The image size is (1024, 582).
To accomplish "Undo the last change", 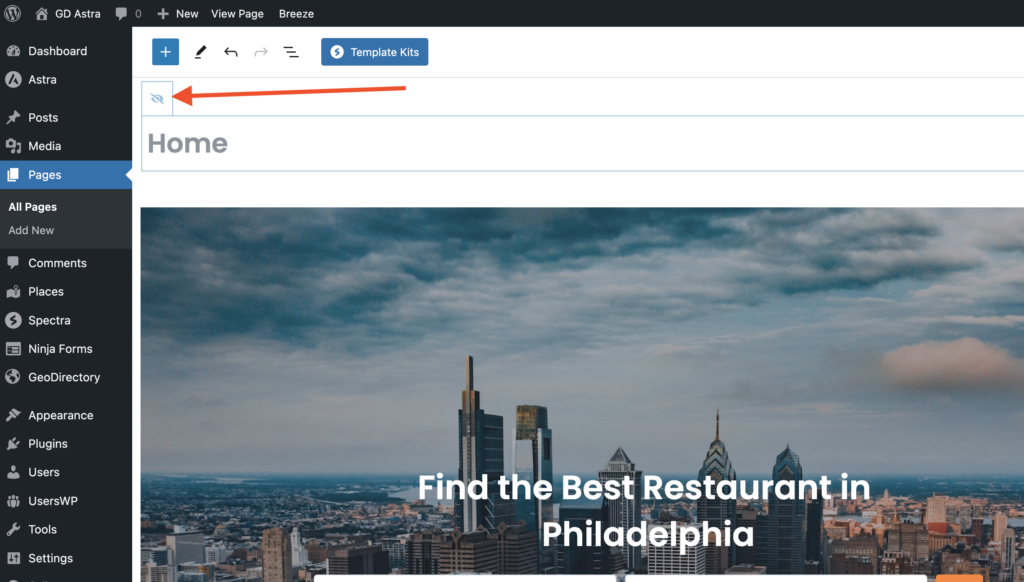I will 230,51.
